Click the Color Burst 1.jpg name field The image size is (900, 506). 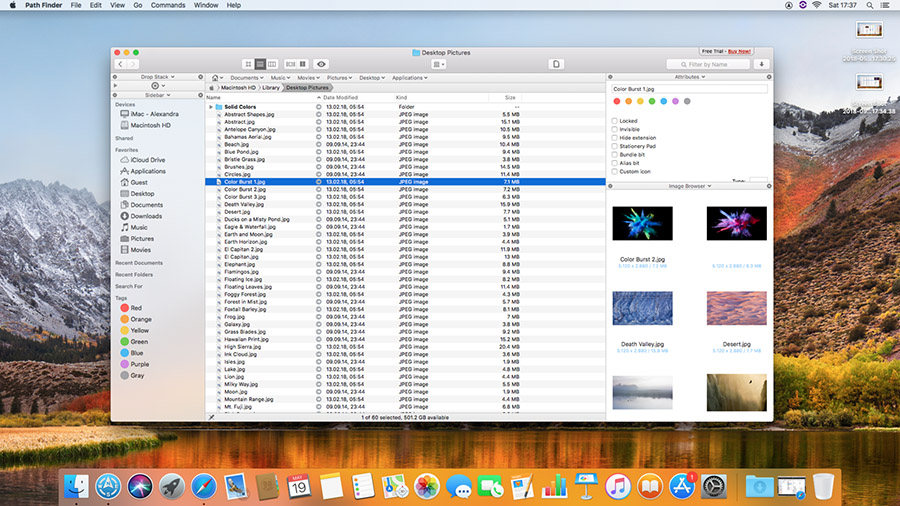click(x=689, y=89)
